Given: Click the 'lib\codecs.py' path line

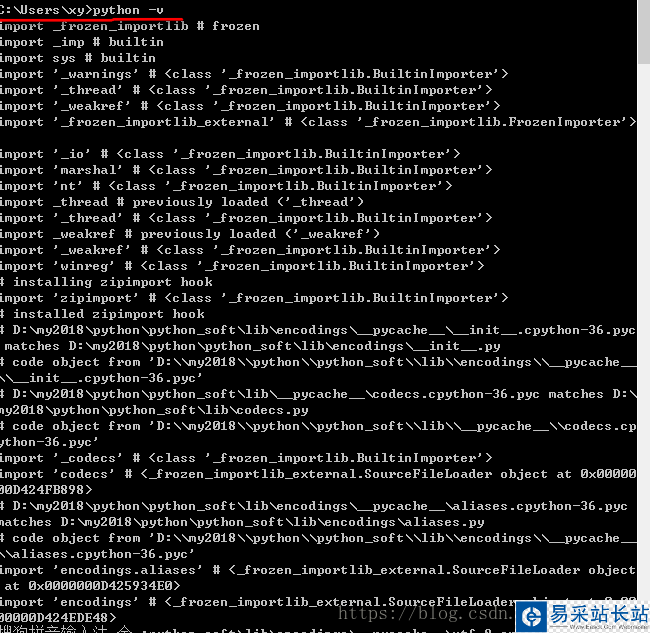Looking at the screenshot, I should 154,410.
